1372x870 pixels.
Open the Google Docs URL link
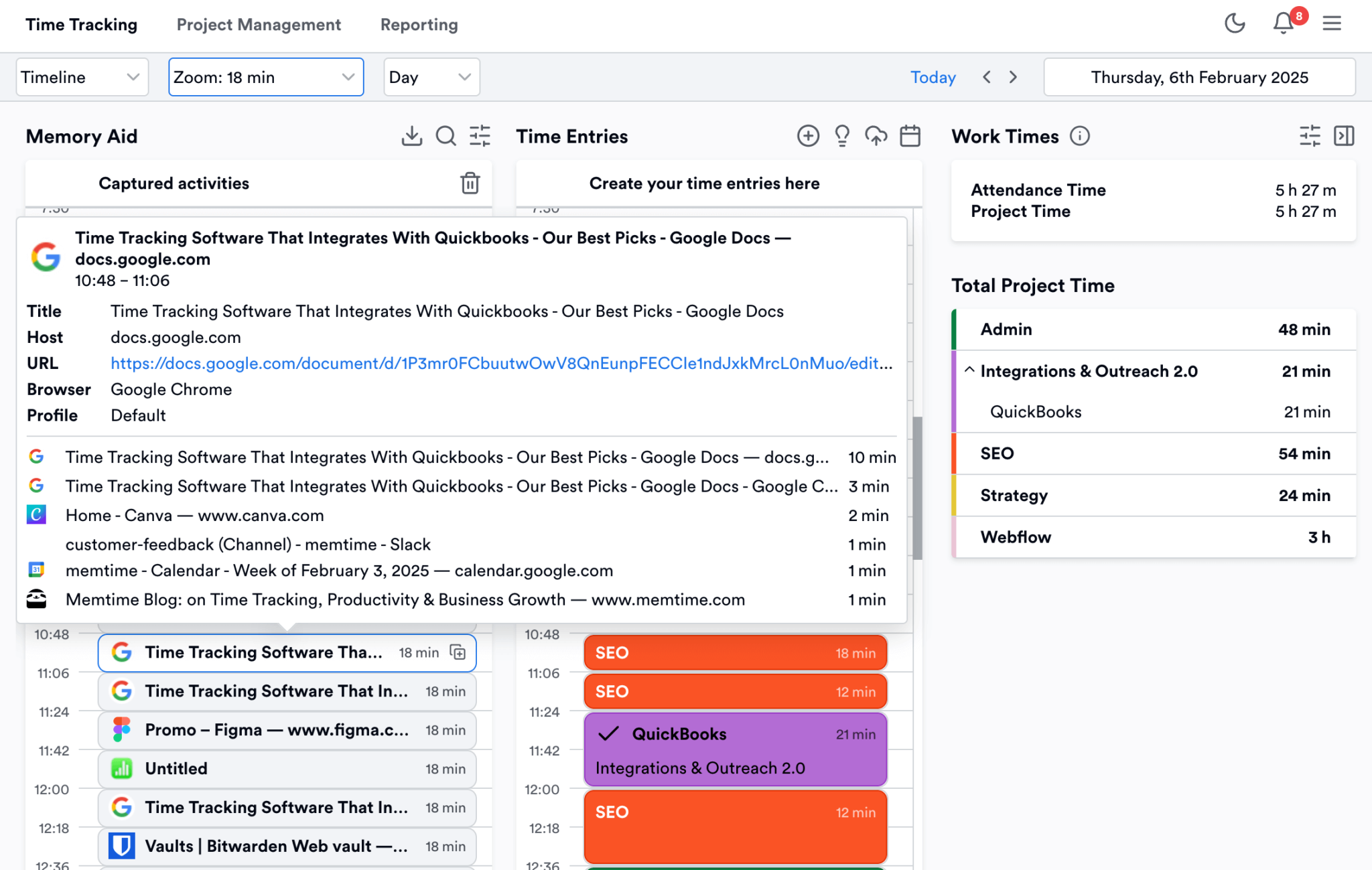(501, 363)
